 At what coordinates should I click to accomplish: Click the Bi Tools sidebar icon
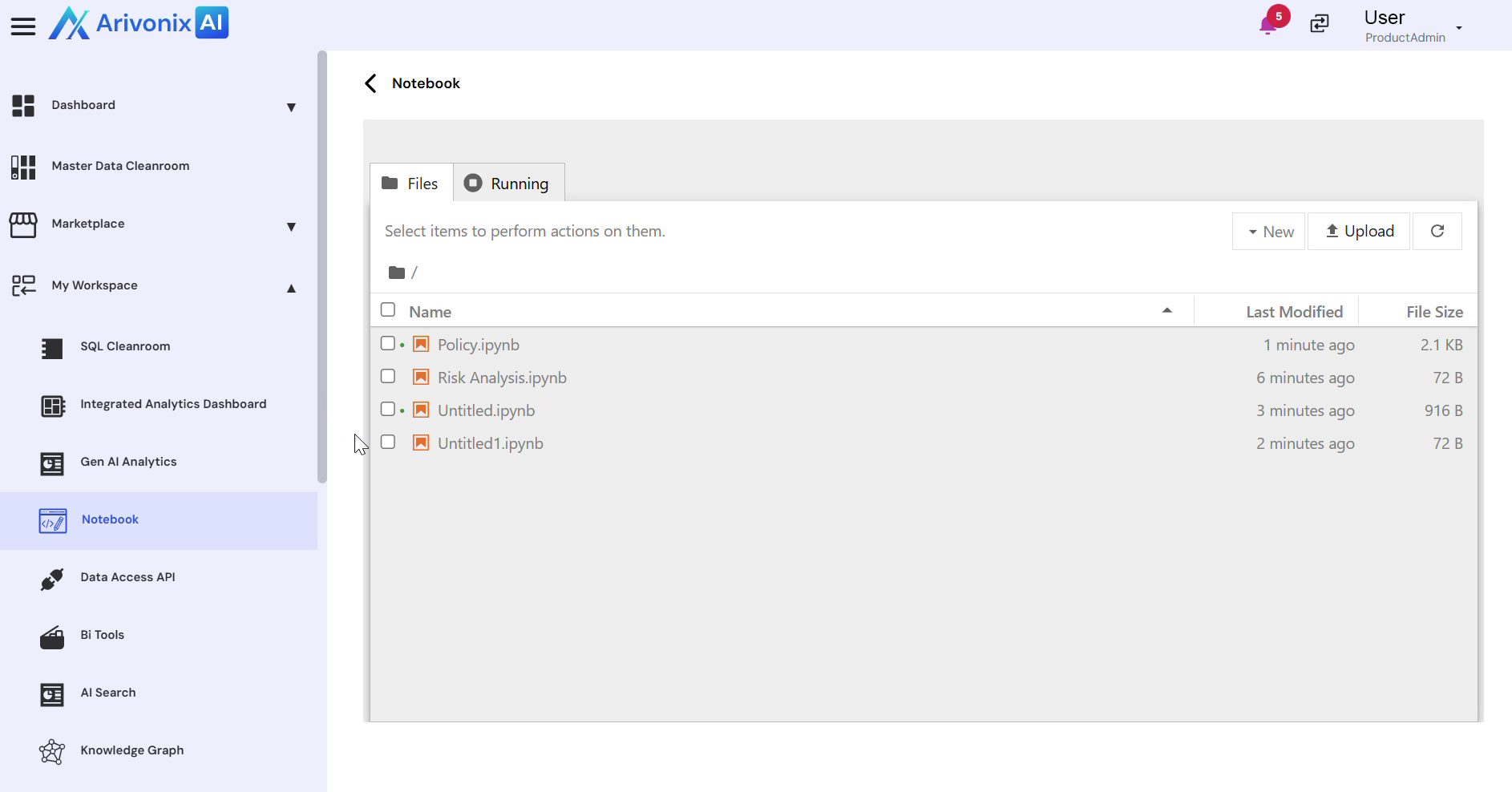(x=52, y=637)
